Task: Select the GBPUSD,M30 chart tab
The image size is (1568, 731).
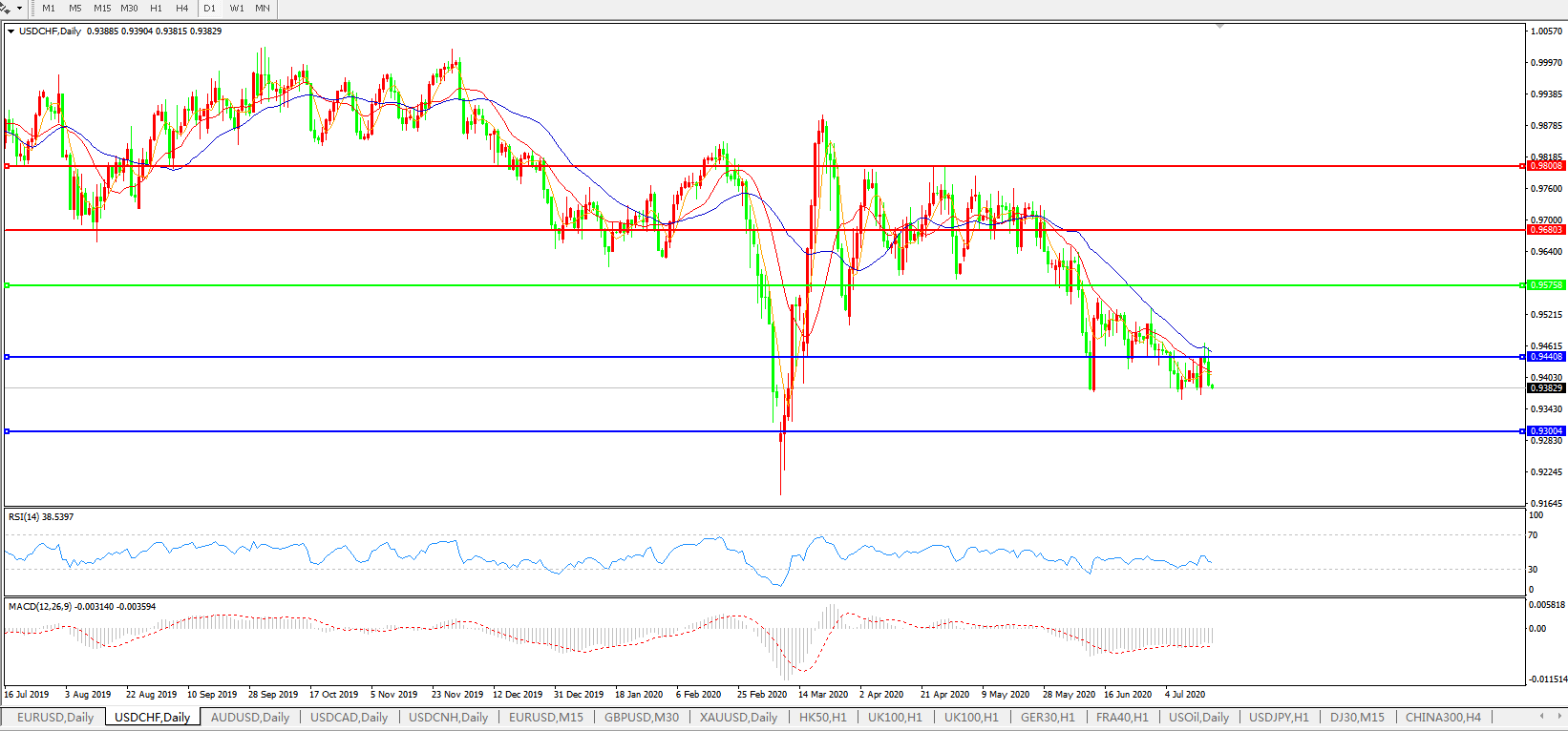Action: [642, 717]
